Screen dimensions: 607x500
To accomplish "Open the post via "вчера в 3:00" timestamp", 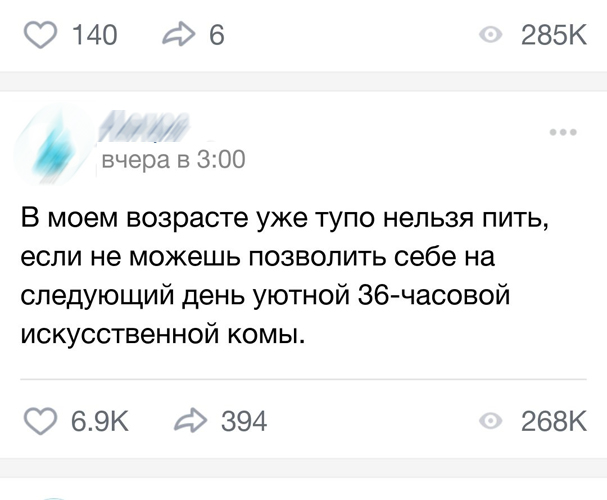I will (x=170, y=159).
